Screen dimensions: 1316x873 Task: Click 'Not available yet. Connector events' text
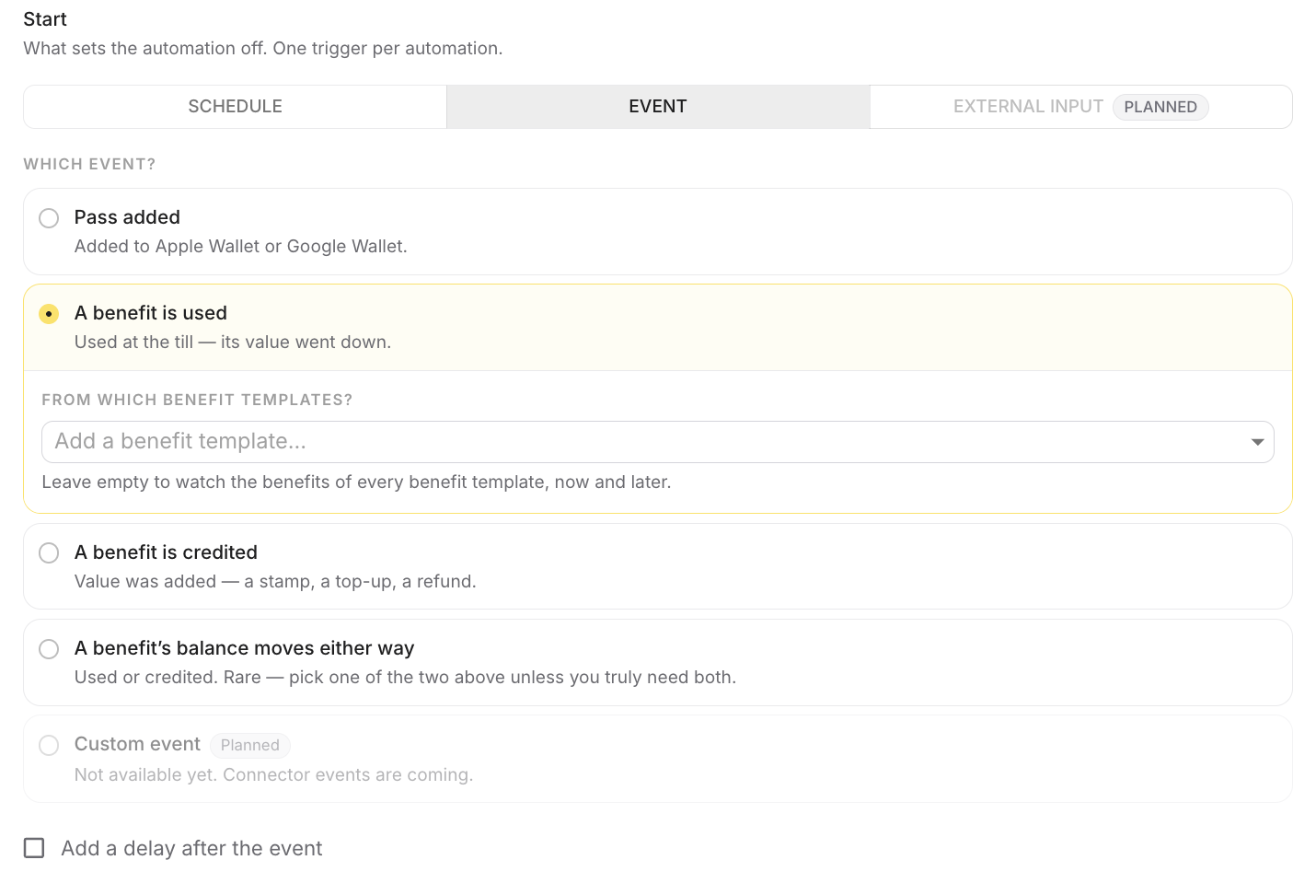point(273,775)
